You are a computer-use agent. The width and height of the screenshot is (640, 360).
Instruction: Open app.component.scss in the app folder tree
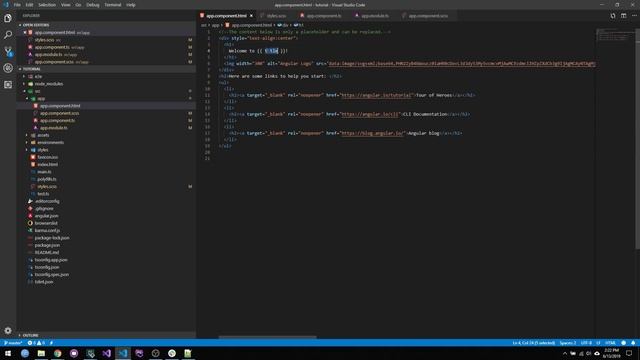pos(60,113)
